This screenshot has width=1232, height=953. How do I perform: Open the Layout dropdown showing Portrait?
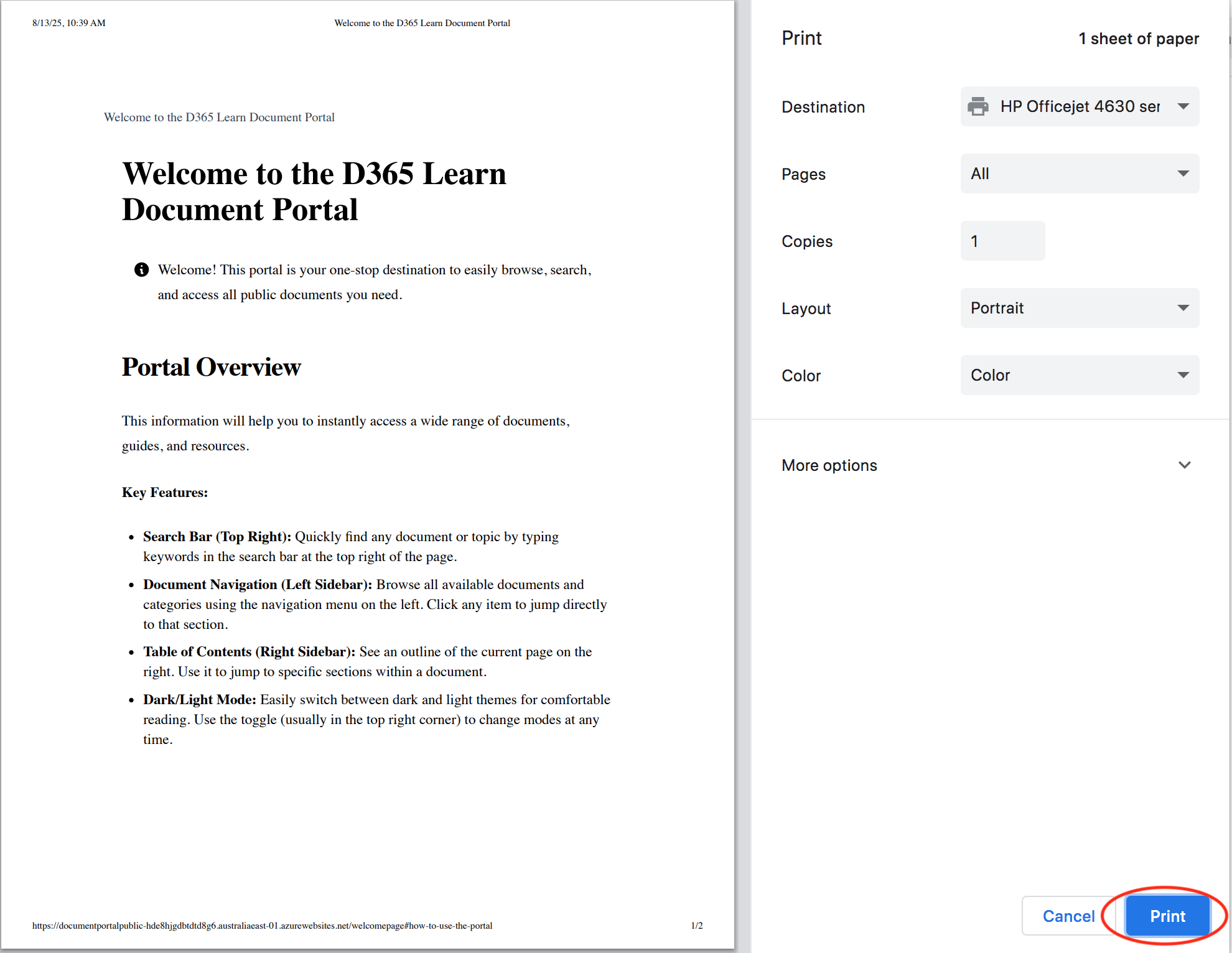click(1080, 308)
